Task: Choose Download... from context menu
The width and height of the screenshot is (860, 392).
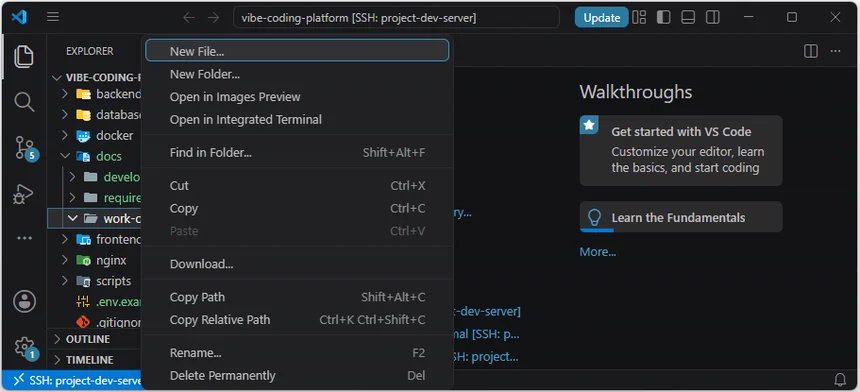Action: pyautogui.click(x=297, y=264)
